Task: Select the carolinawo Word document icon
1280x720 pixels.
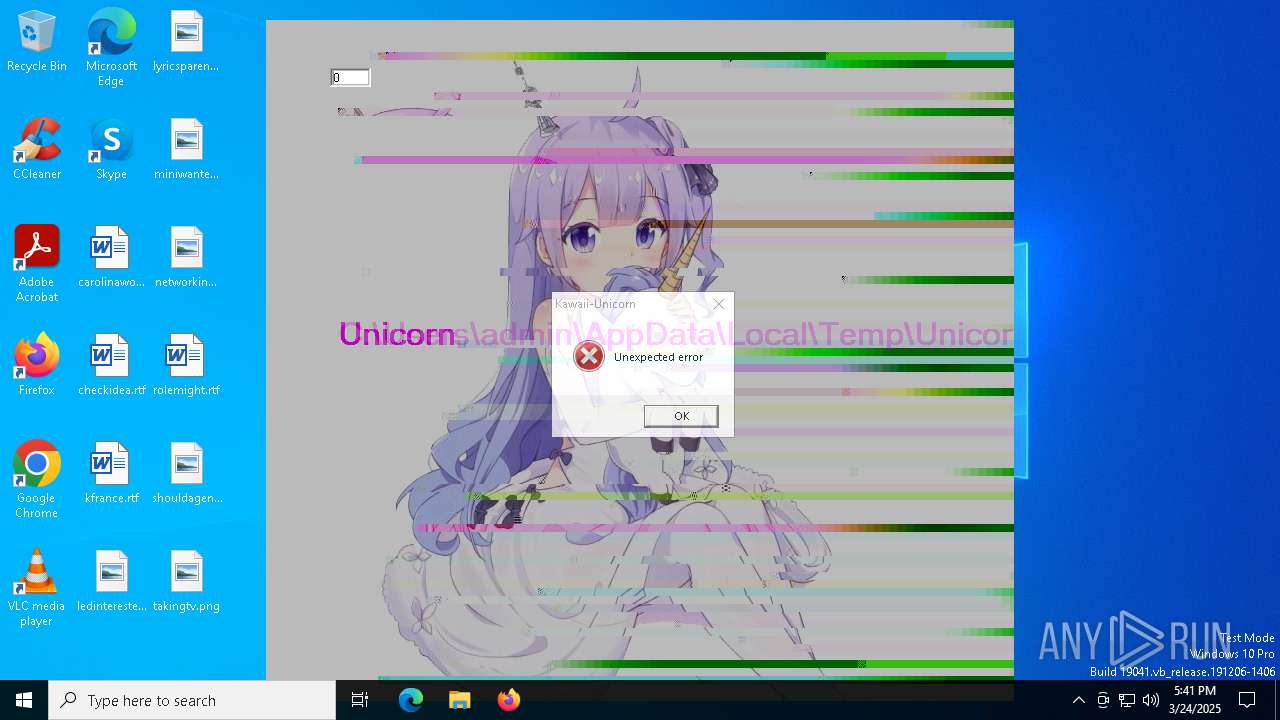Action: coord(111,258)
